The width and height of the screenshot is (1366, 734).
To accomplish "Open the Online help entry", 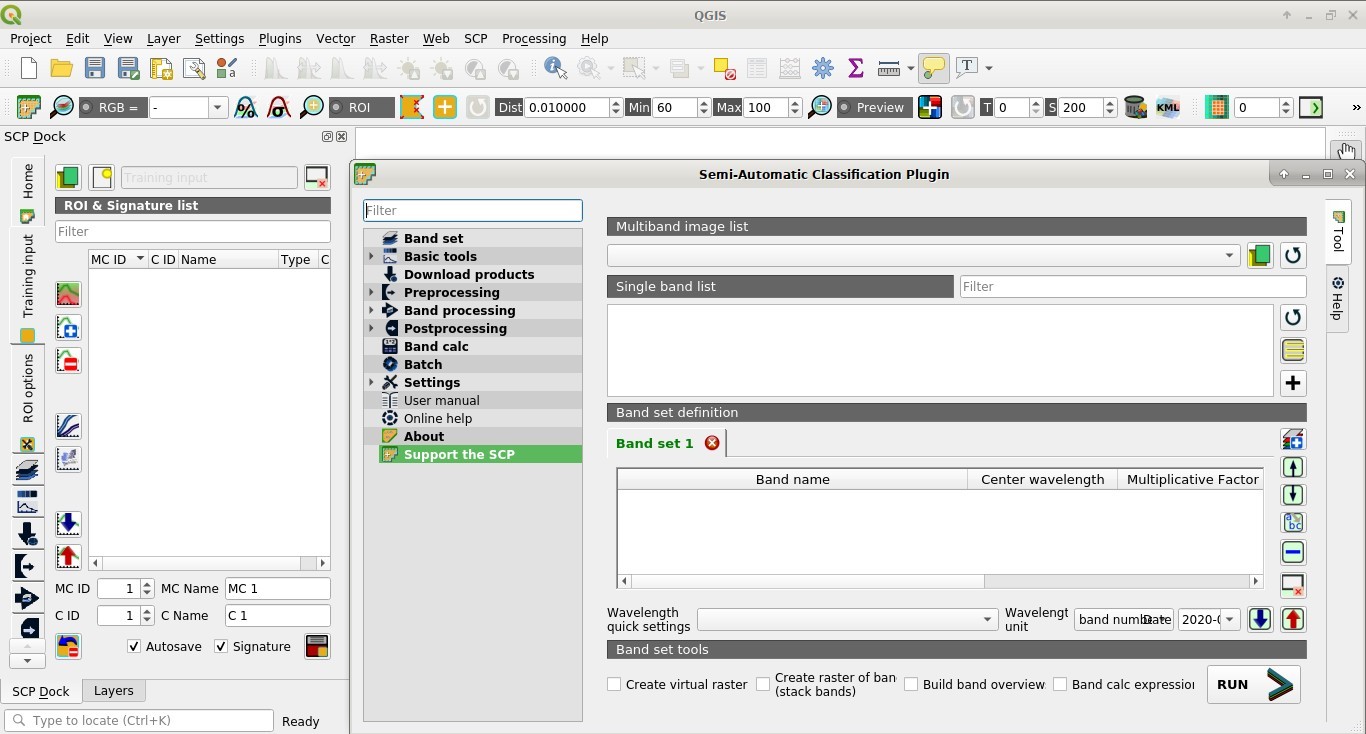I will pos(438,419).
